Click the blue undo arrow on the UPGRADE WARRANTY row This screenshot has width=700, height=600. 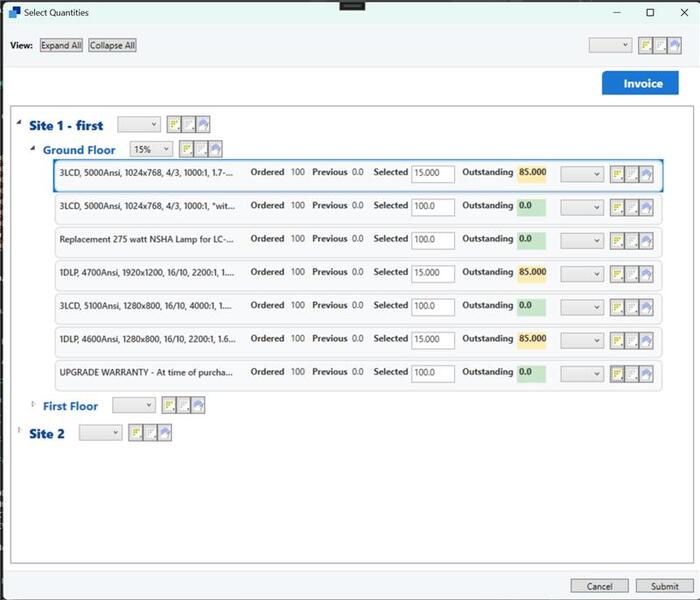(x=646, y=374)
